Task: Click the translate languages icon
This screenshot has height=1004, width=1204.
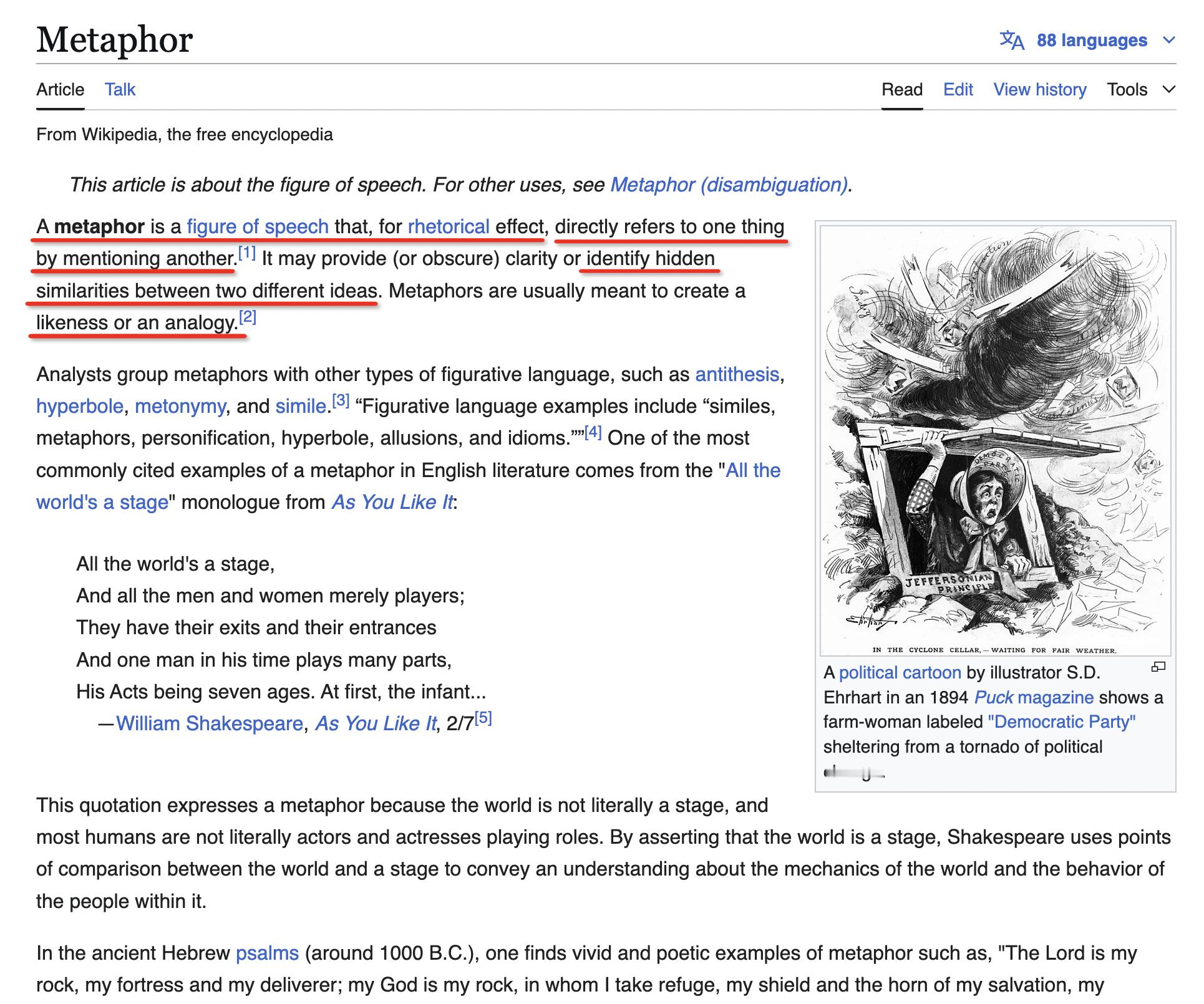Action: 1011,41
